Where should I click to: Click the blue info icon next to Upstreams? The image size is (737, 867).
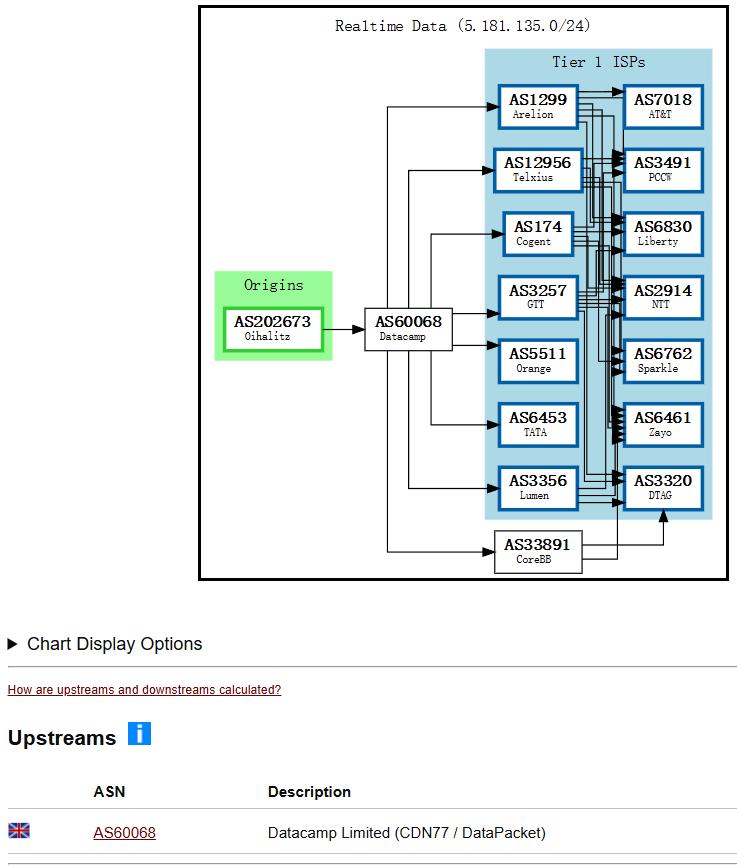(139, 734)
